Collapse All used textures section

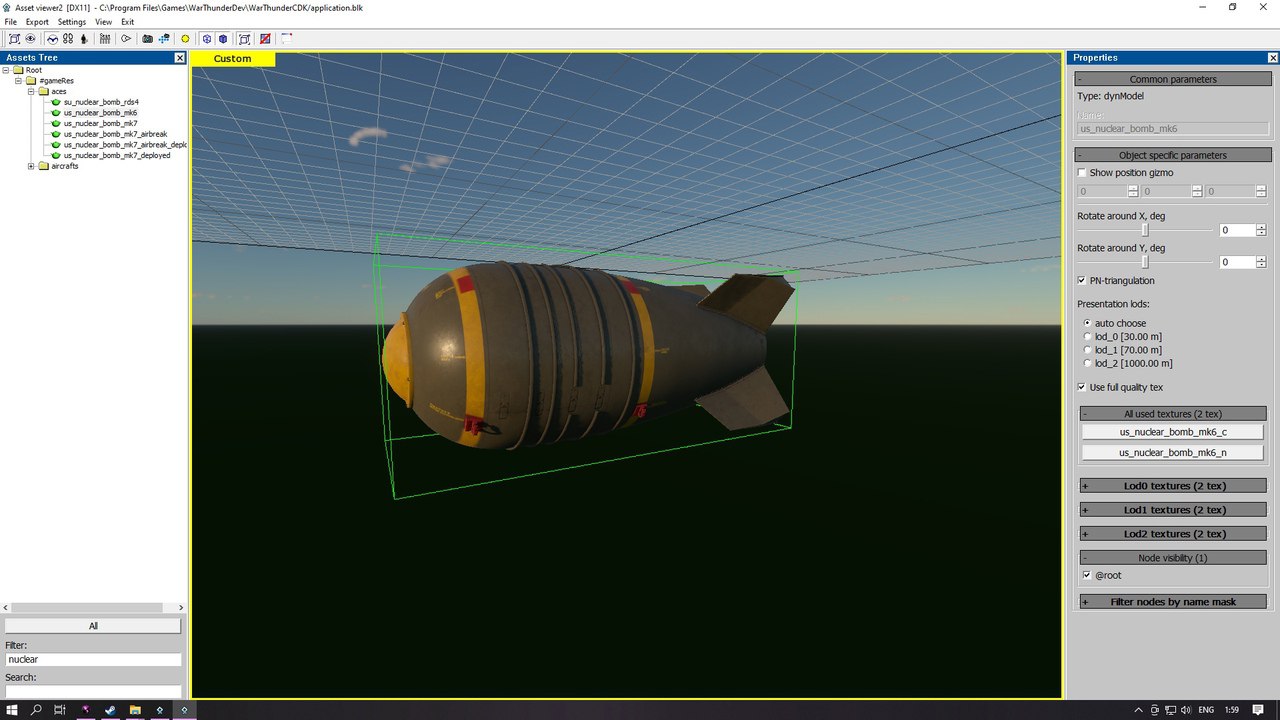[1173, 414]
